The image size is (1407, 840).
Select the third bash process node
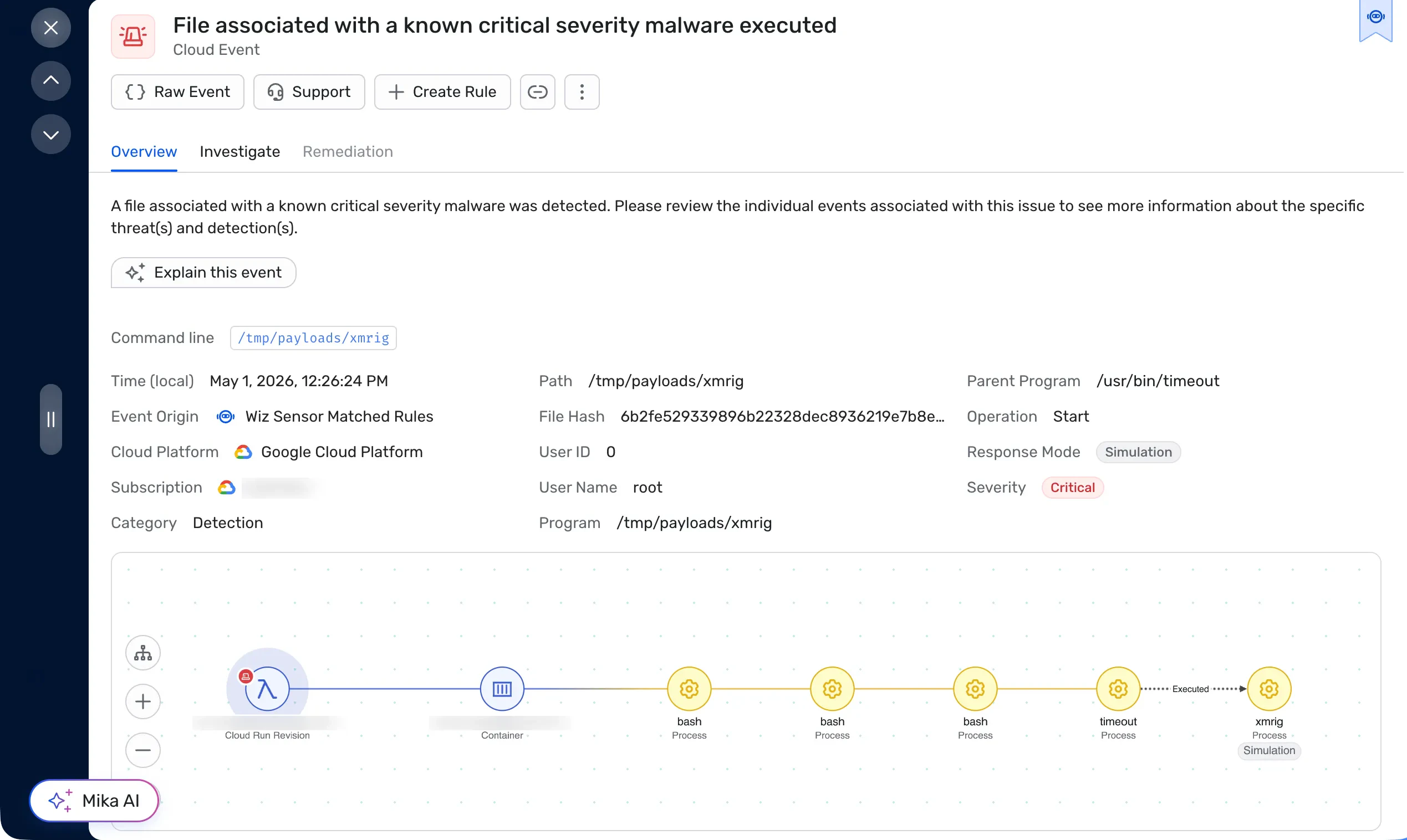point(975,689)
